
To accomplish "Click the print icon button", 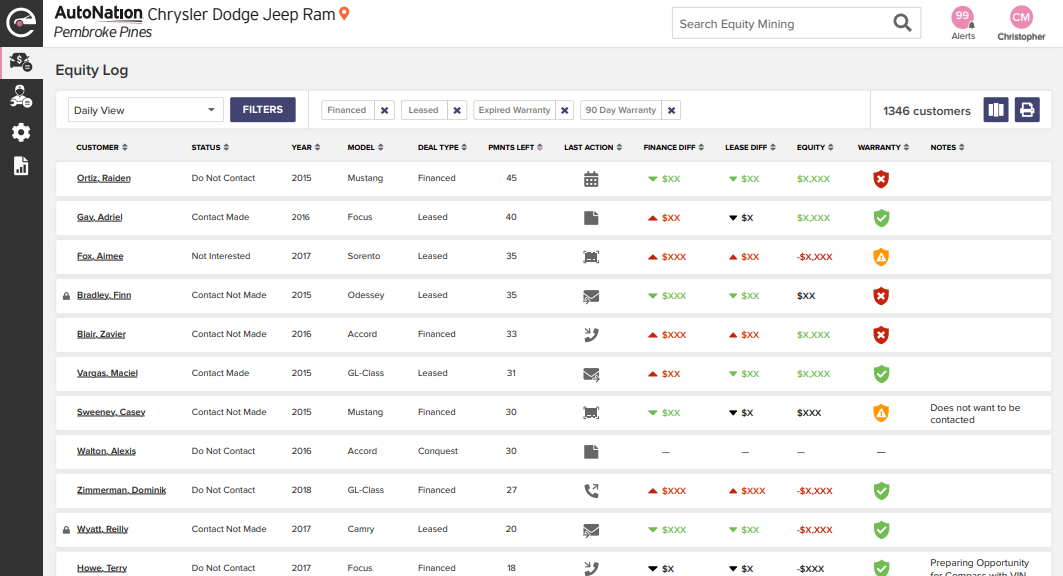I will pyautogui.click(x=1027, y=110).
